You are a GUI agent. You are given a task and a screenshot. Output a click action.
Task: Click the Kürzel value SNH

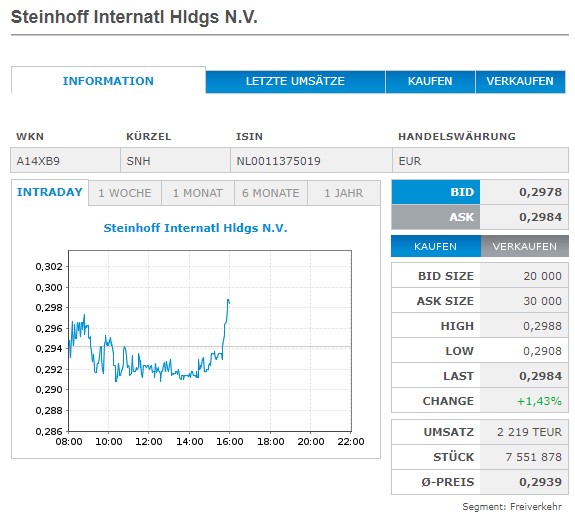[139, 161]
